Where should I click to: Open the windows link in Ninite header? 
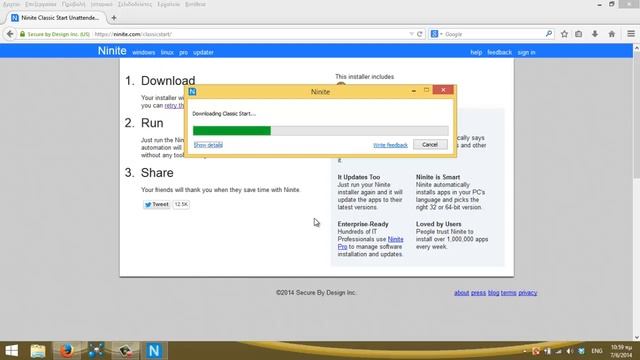[144, 53]
